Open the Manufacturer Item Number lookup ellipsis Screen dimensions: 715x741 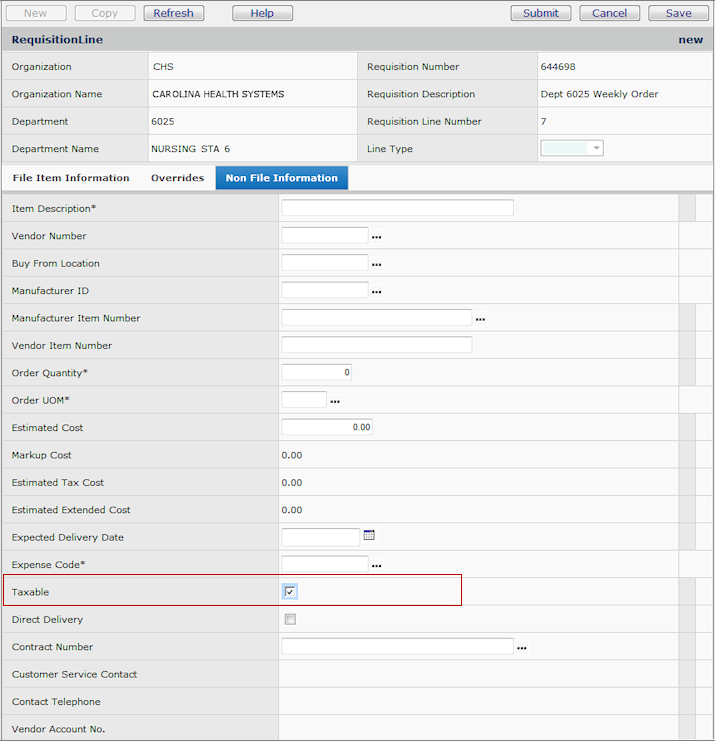pyautogui.click(x=480, y=320)
